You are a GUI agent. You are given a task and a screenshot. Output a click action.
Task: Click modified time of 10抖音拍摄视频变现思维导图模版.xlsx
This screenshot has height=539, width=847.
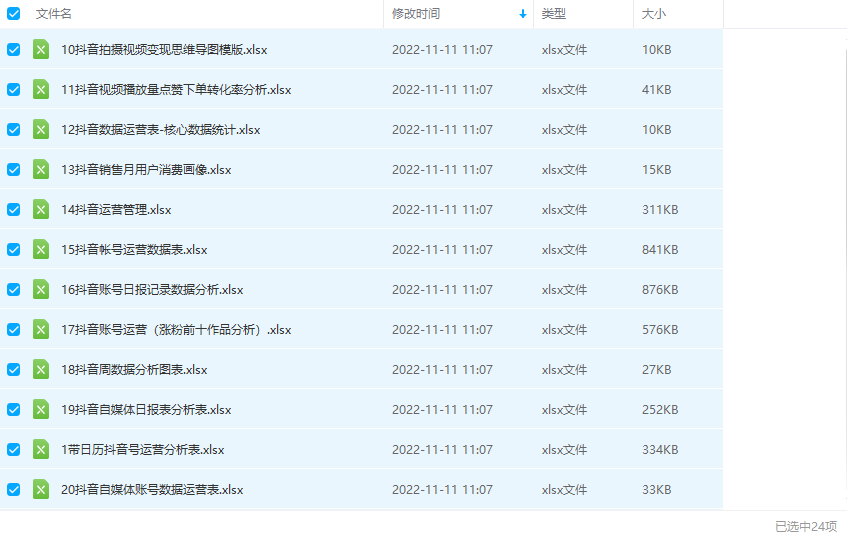[442, 50]
